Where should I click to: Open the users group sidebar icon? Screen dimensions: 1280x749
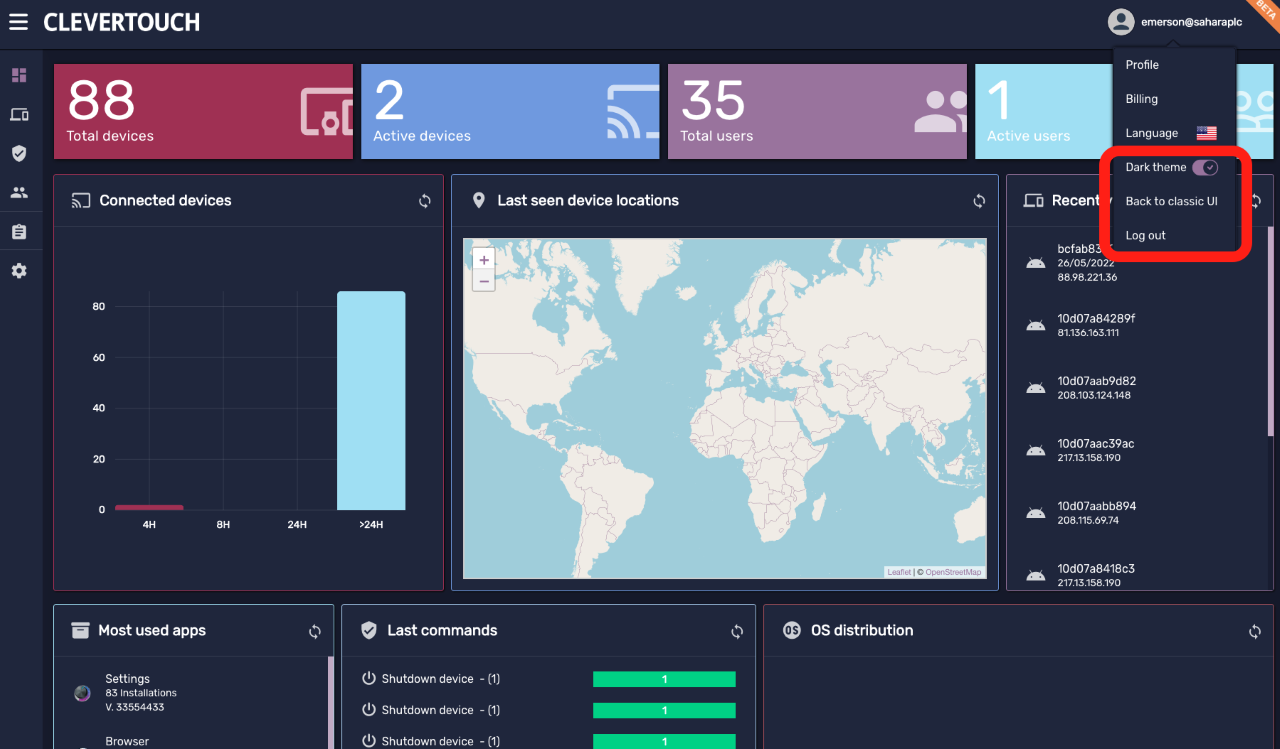point(19,192)
